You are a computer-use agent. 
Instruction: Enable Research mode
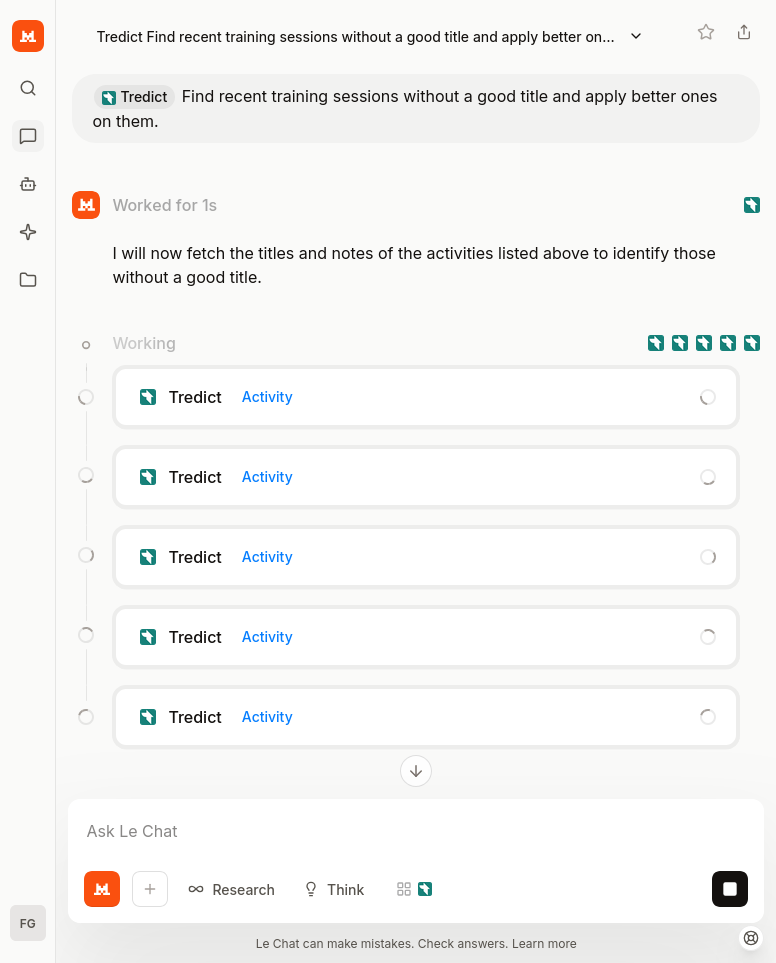point(231,889)
